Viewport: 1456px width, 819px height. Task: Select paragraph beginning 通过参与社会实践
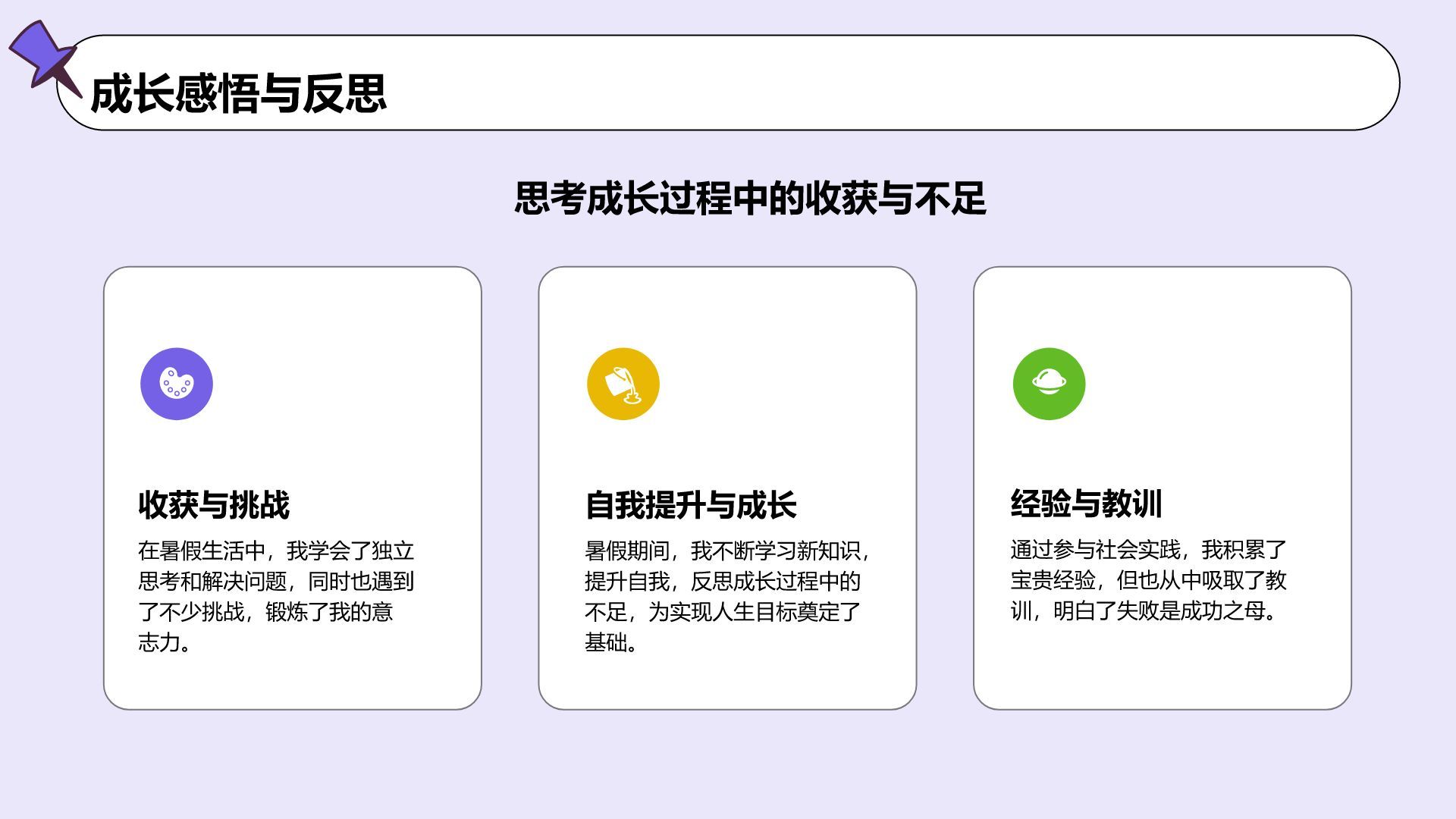[x=1148, y=580]
